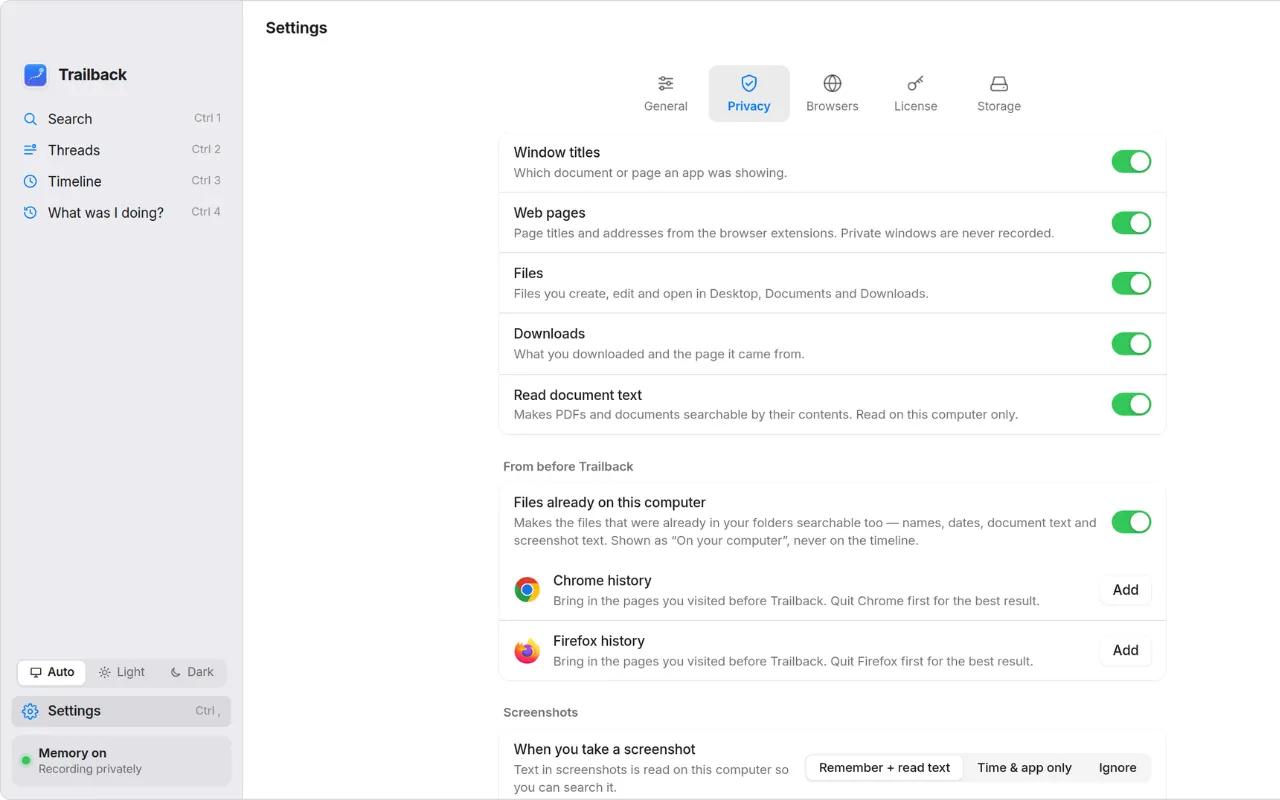Go to Timeline in the sidebar

coord(121,181)
